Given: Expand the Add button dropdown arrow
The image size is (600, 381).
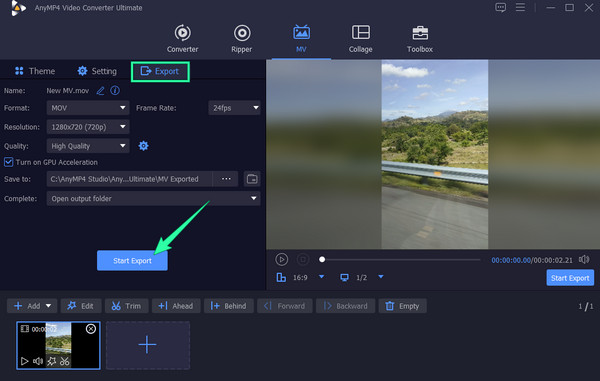Looking at the screenshot, I should [x=48, y=306].
